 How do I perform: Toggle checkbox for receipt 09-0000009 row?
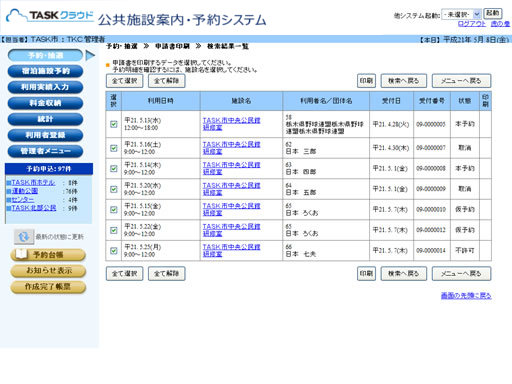114,189
